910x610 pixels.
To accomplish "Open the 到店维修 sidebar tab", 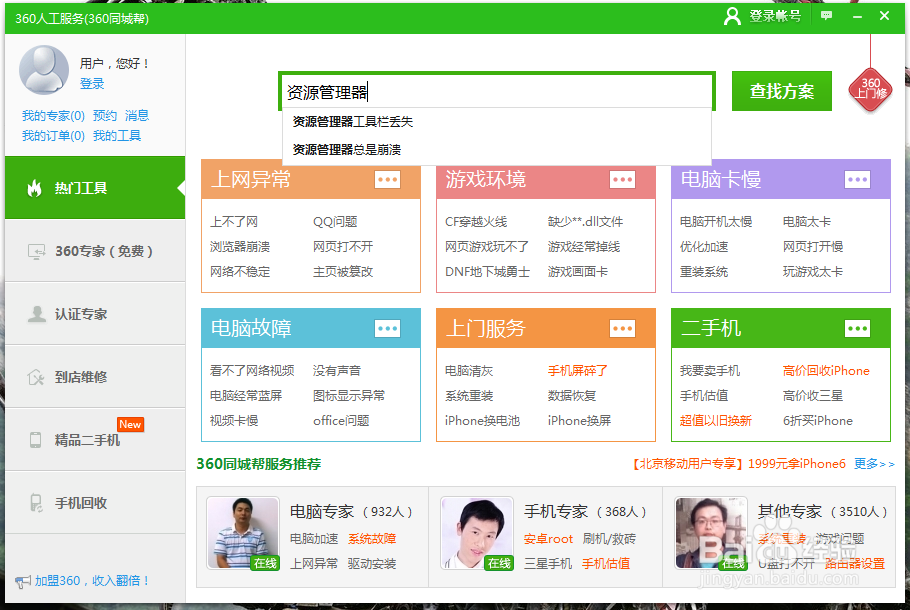I will coord(95,377).
